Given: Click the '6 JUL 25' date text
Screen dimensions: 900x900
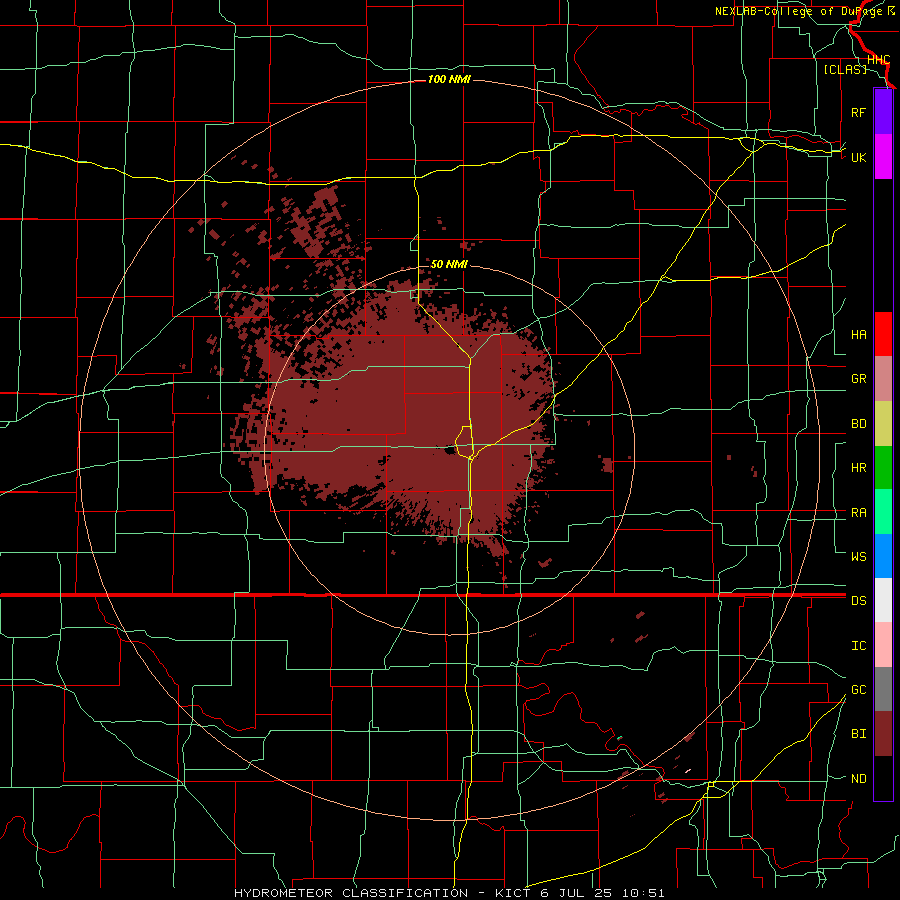Looking at the screenshot, I should point(577,893).
